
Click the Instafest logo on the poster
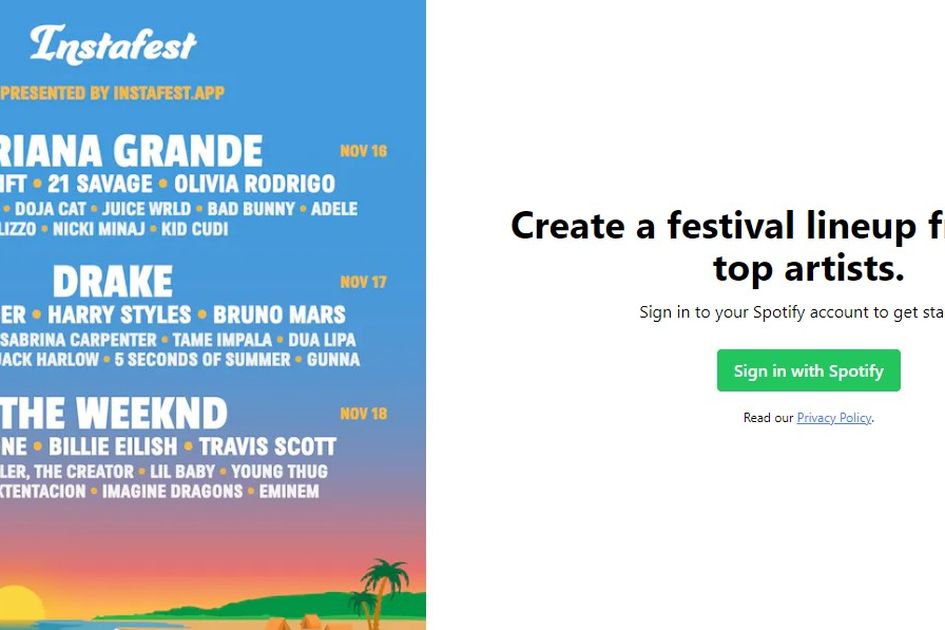click(113, 45)
